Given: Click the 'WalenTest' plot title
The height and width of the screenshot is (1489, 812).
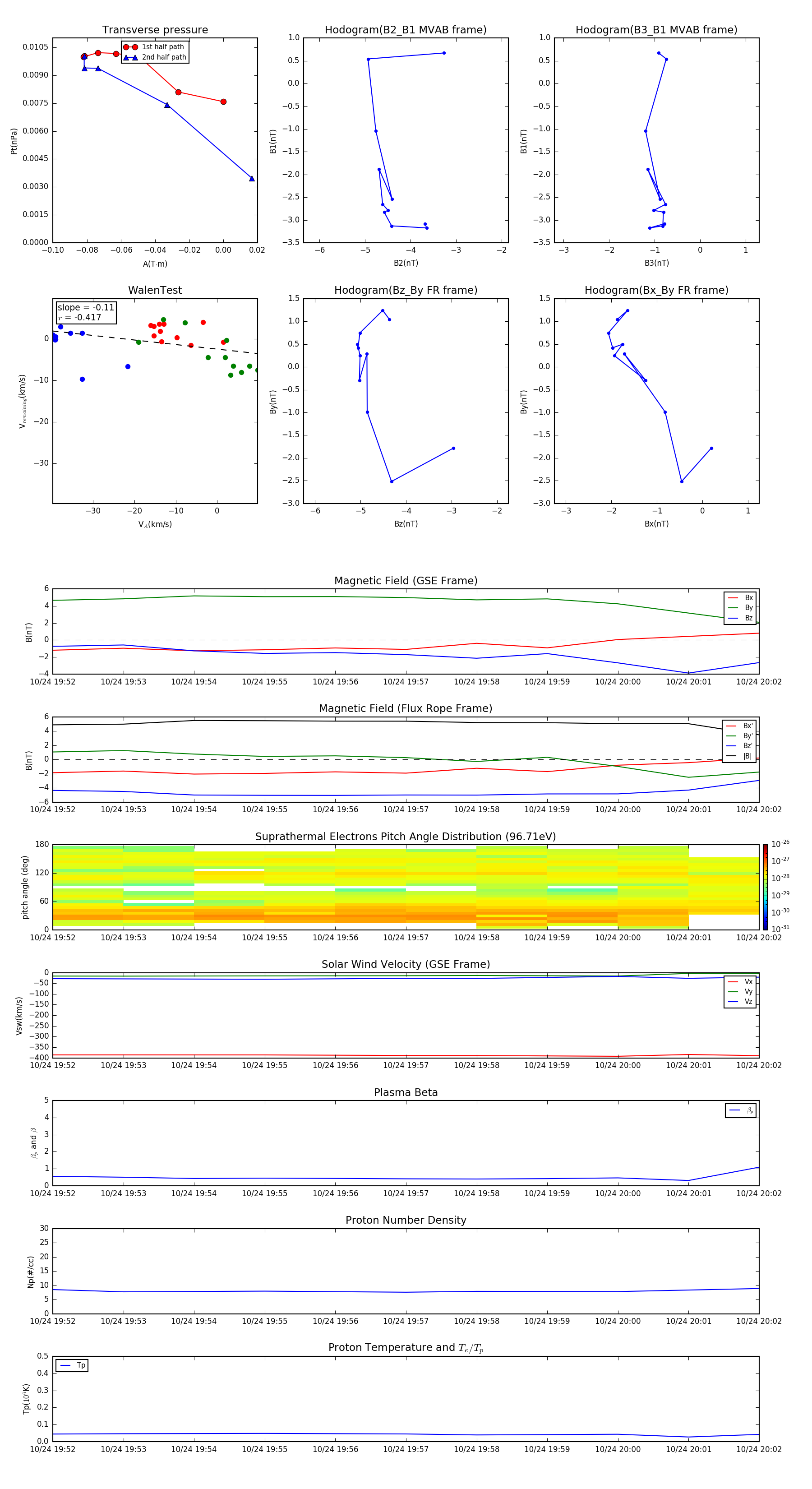Looking at the screenshot, I should (x=155, y=290).
